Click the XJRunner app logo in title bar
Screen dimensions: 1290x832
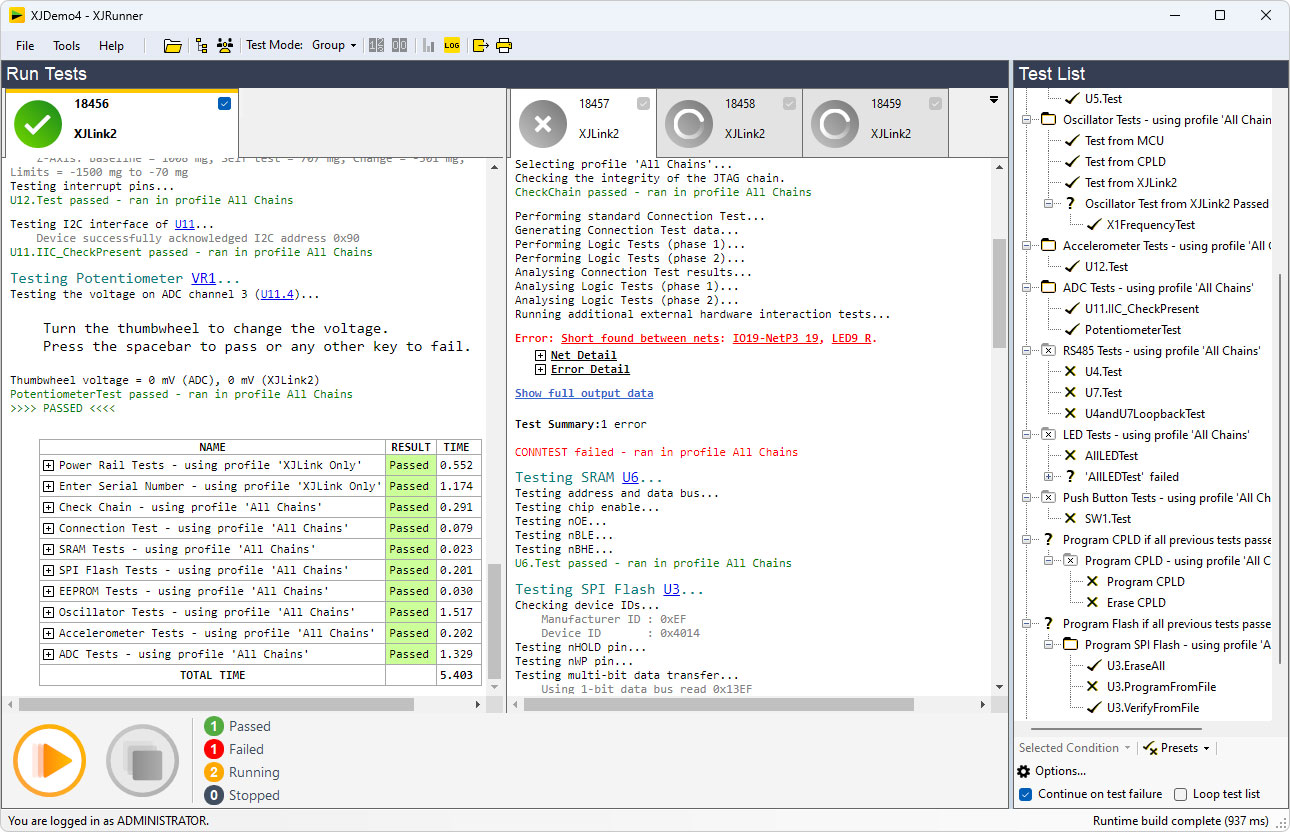pyautogui.click(x=17, y=15)
